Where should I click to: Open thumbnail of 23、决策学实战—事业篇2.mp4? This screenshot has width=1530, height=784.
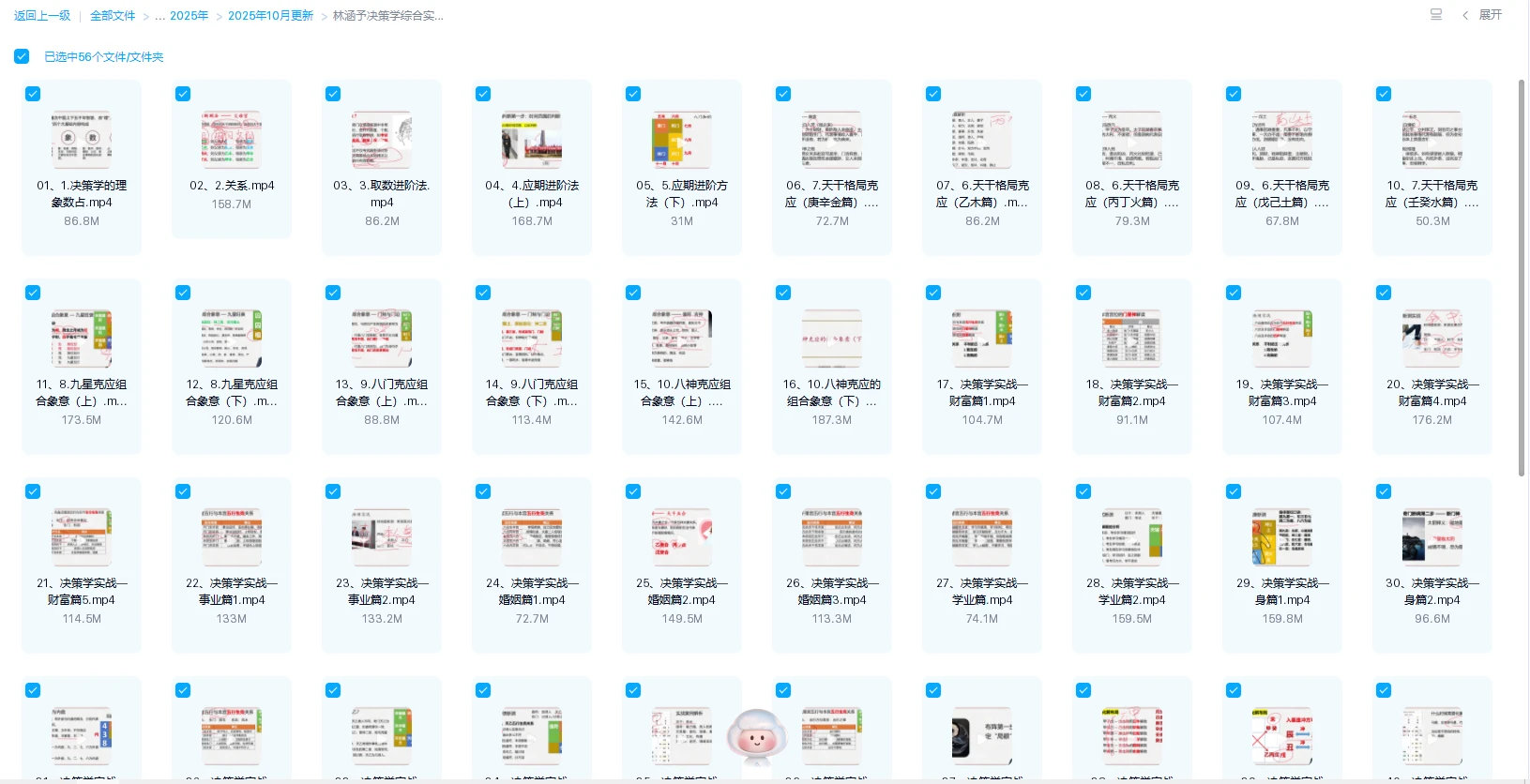(382, 537)
